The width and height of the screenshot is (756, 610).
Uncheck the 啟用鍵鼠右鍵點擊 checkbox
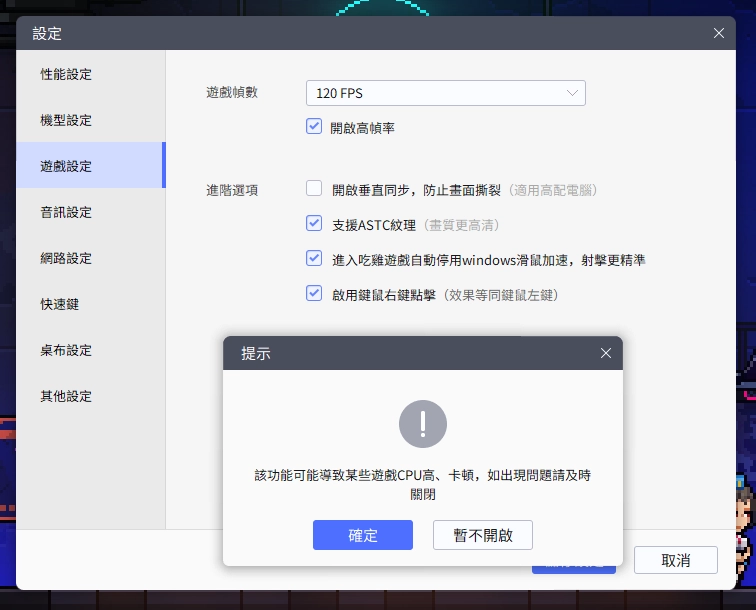click(314, 294)
